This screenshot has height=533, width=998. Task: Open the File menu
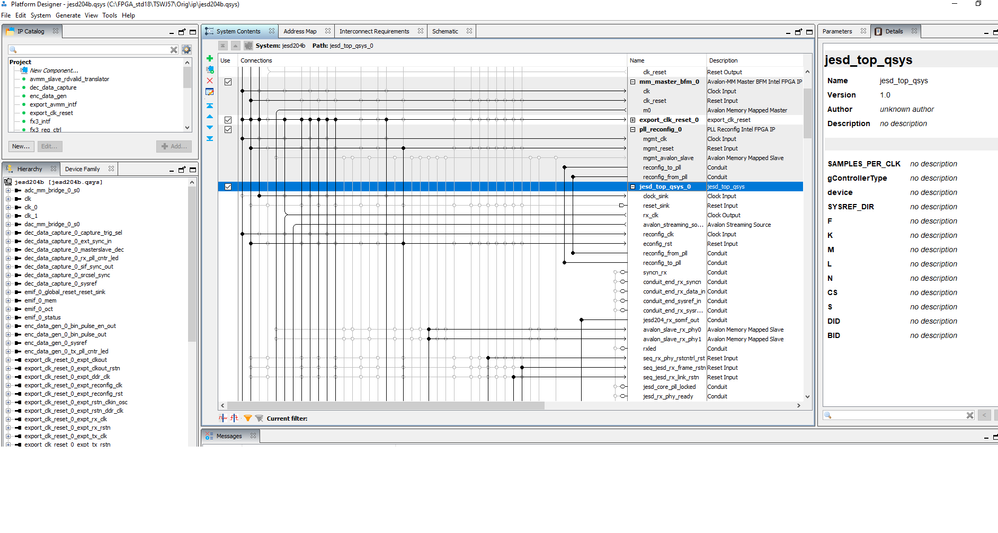pos(6,15)
